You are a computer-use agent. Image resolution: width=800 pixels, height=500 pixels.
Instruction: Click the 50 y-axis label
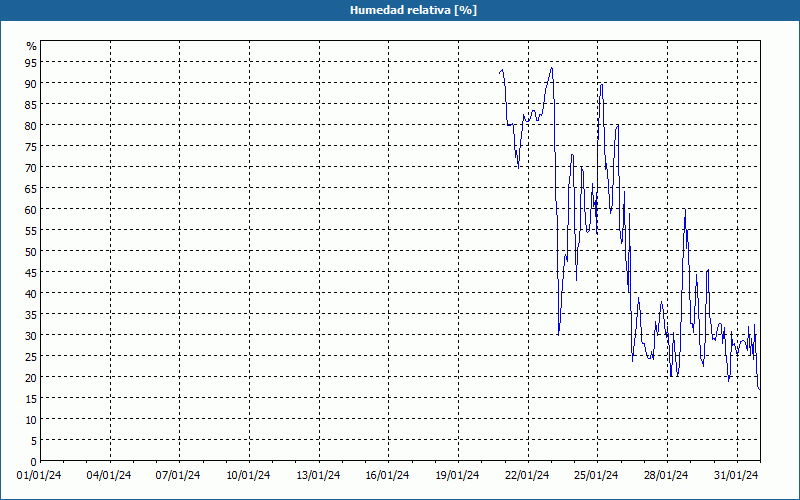pos(31,251)
